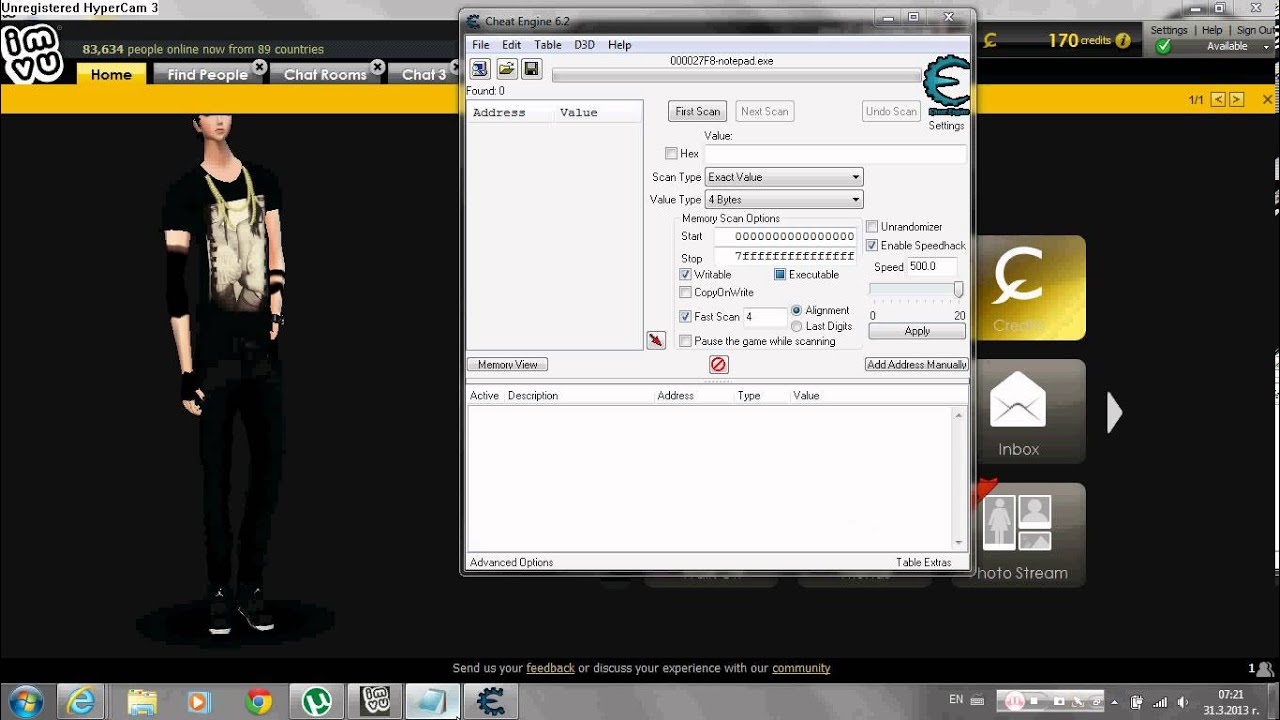
Task: Open the Table menu
Action: click(x=548, y=45)
